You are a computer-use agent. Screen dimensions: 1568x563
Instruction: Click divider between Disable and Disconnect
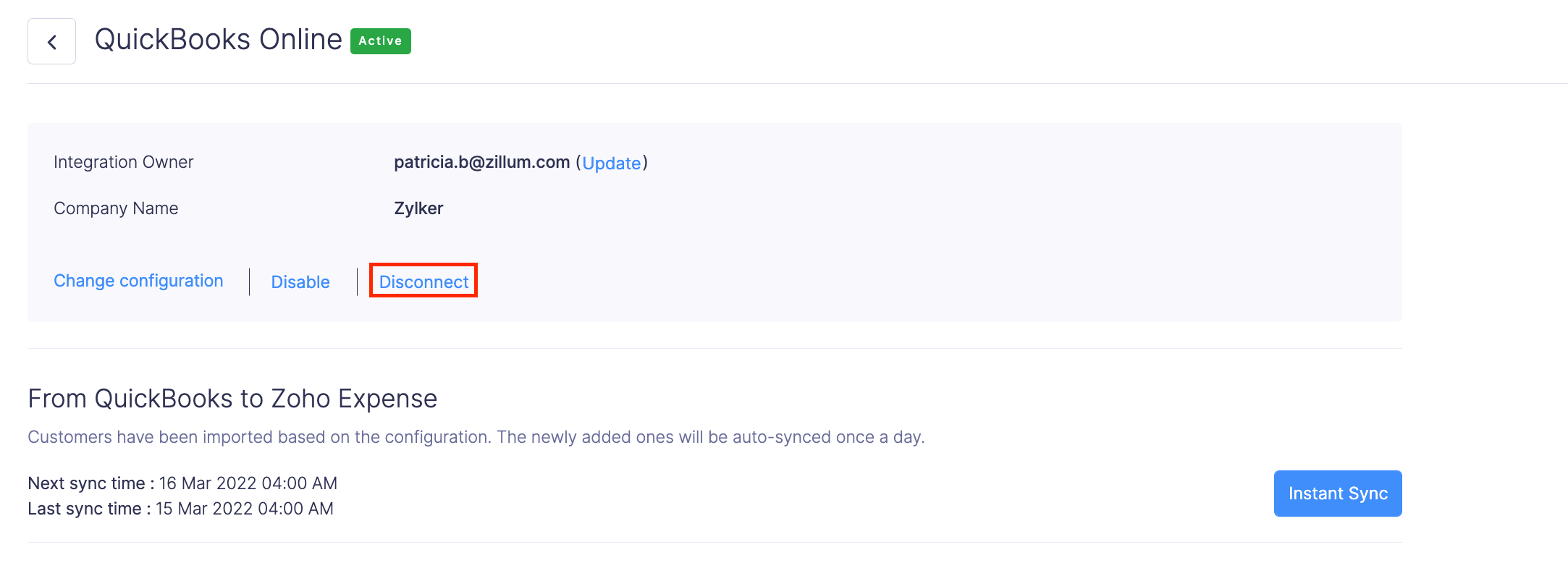[x=357, y=281]
